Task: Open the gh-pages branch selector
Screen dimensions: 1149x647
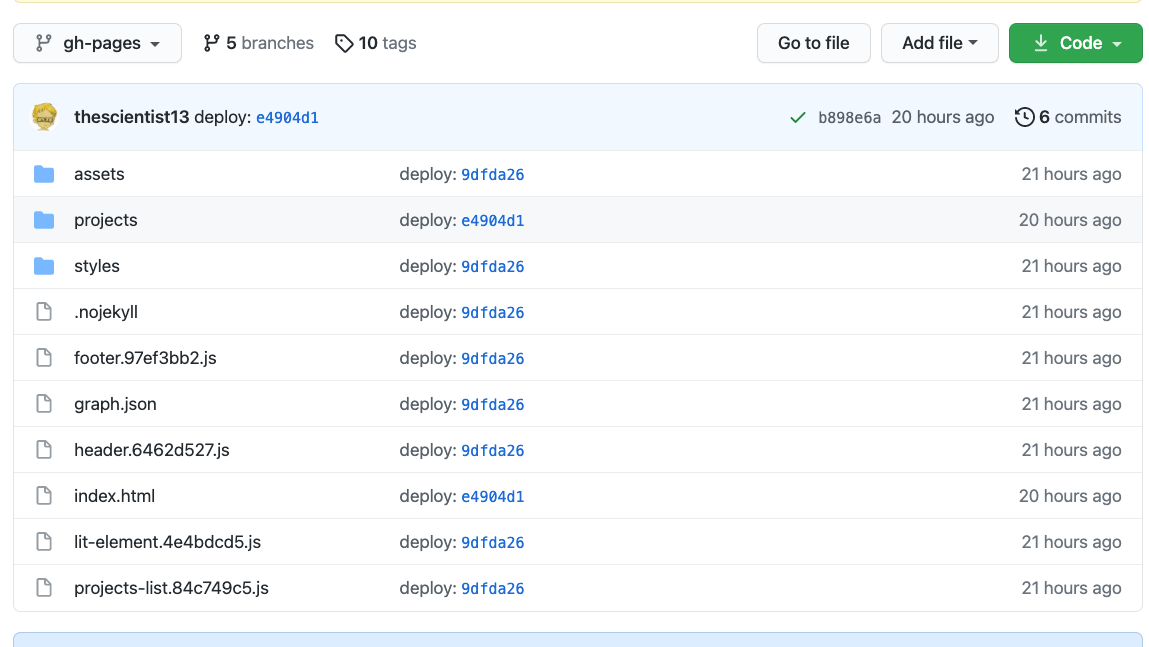Action: click(97, 43)
